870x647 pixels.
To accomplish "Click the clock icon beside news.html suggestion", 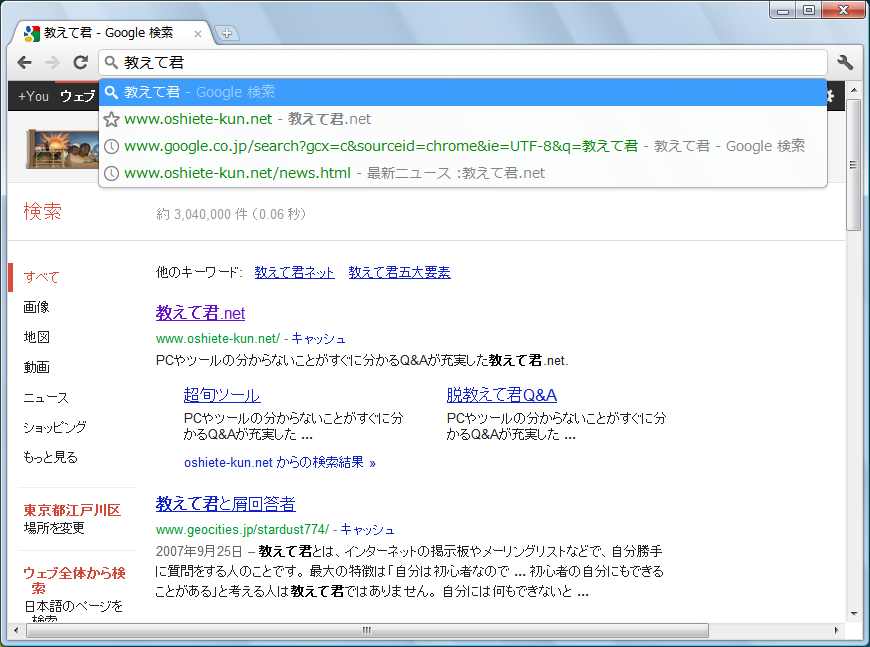I will coord(112,173).
